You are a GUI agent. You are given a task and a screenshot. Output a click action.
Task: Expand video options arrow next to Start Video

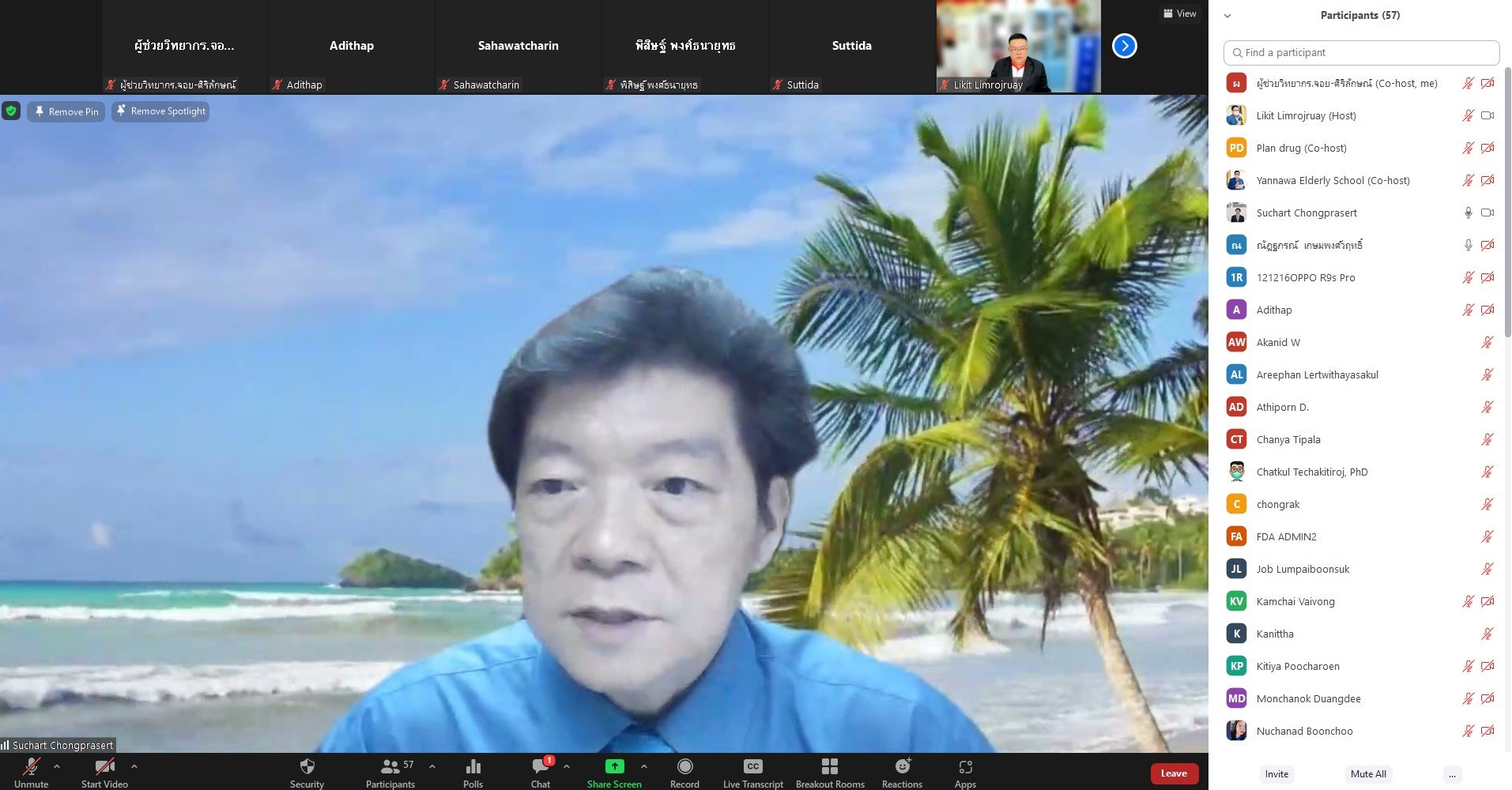[x=134, y=766]
